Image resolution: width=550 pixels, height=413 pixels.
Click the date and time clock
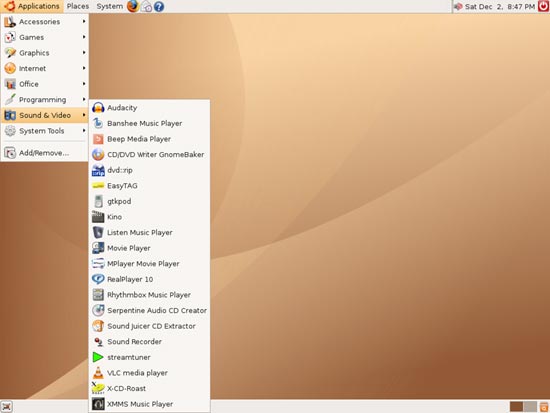(x=499, y=7)
